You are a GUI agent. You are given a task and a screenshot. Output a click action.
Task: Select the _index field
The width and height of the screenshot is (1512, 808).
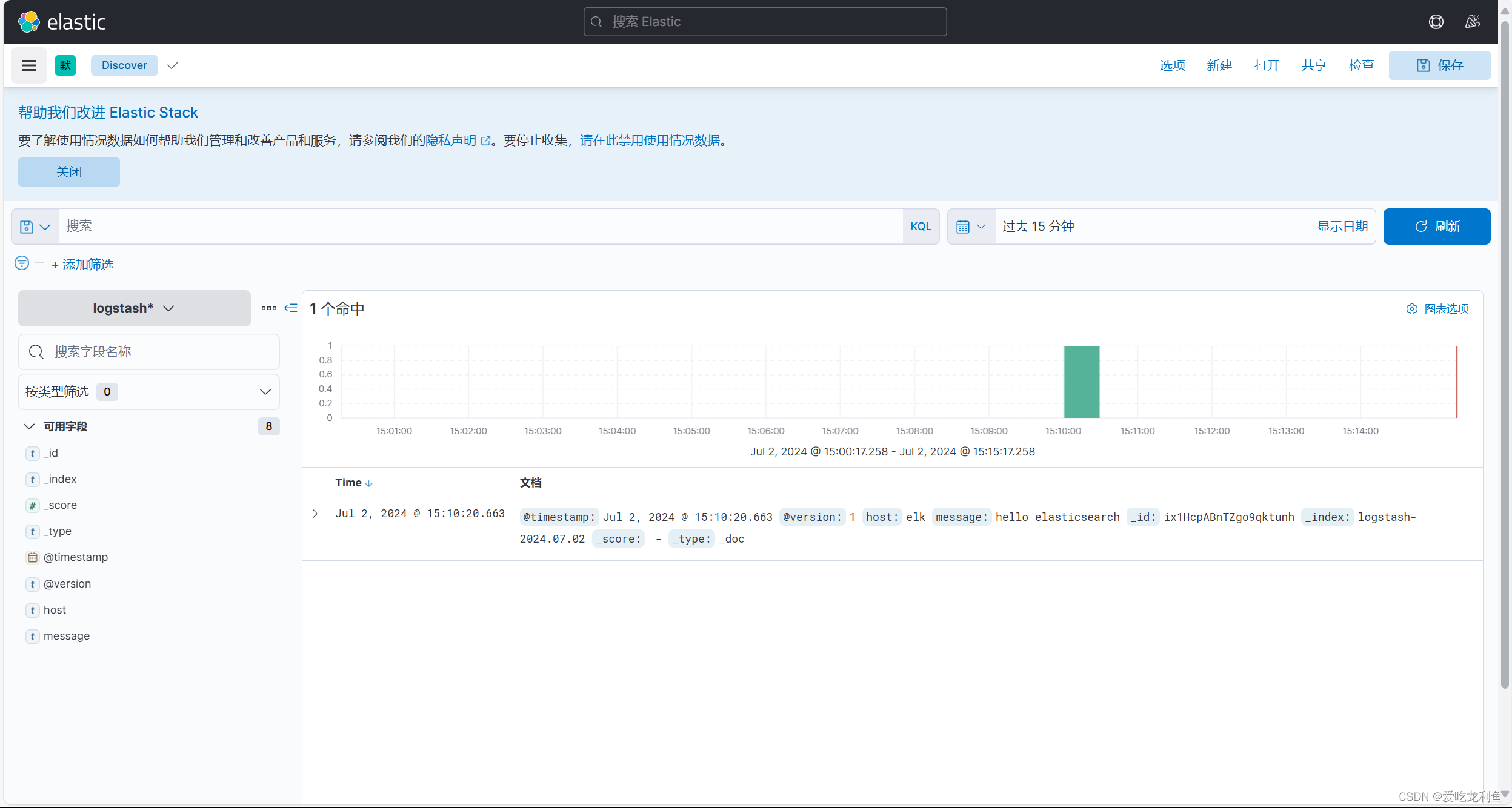pos(60,479)
